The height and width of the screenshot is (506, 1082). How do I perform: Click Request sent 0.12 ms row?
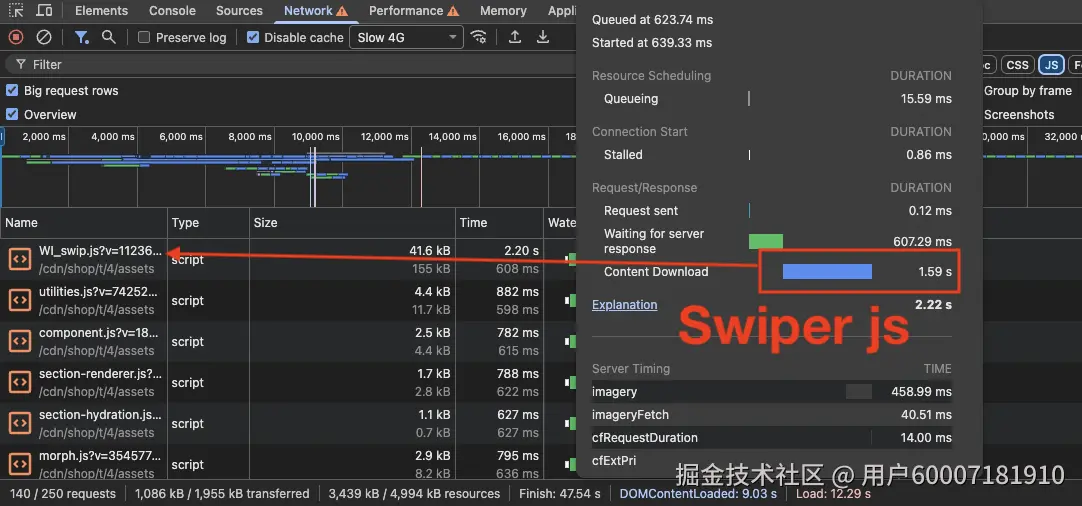(771, 211)
